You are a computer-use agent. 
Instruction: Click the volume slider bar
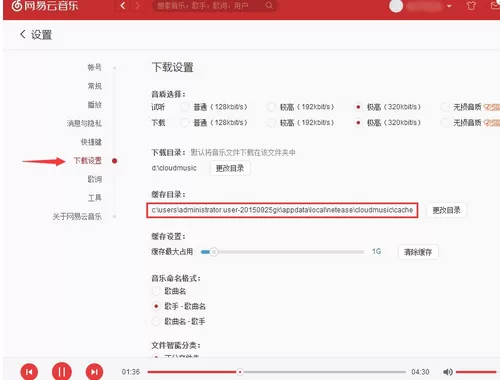[x=476, y=372]
